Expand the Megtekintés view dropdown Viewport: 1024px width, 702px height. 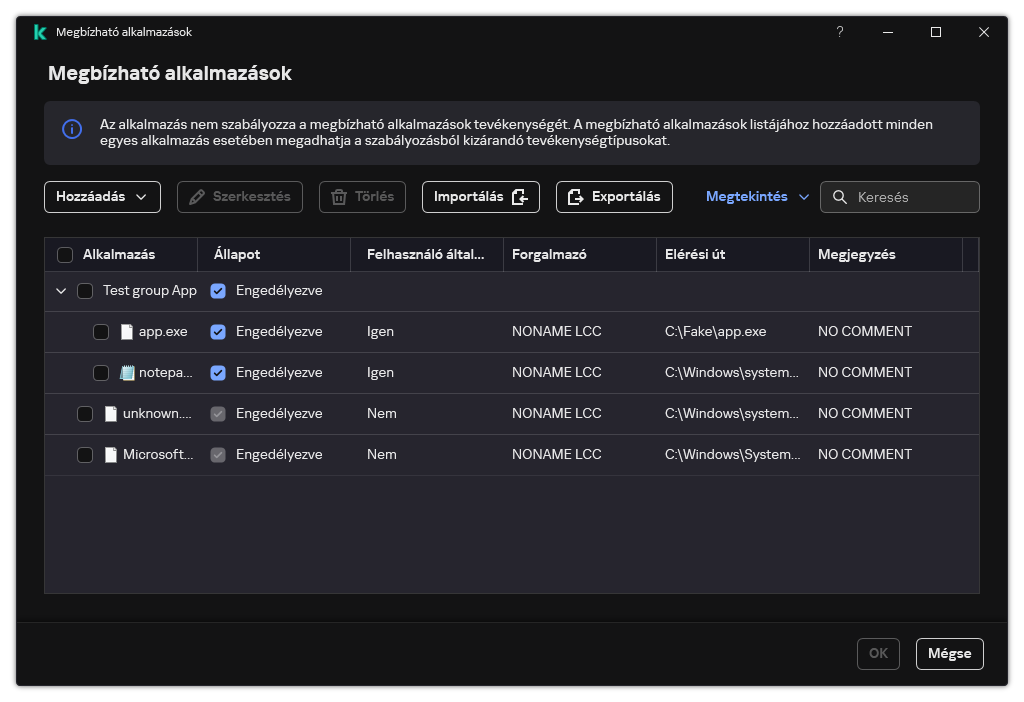757,197
